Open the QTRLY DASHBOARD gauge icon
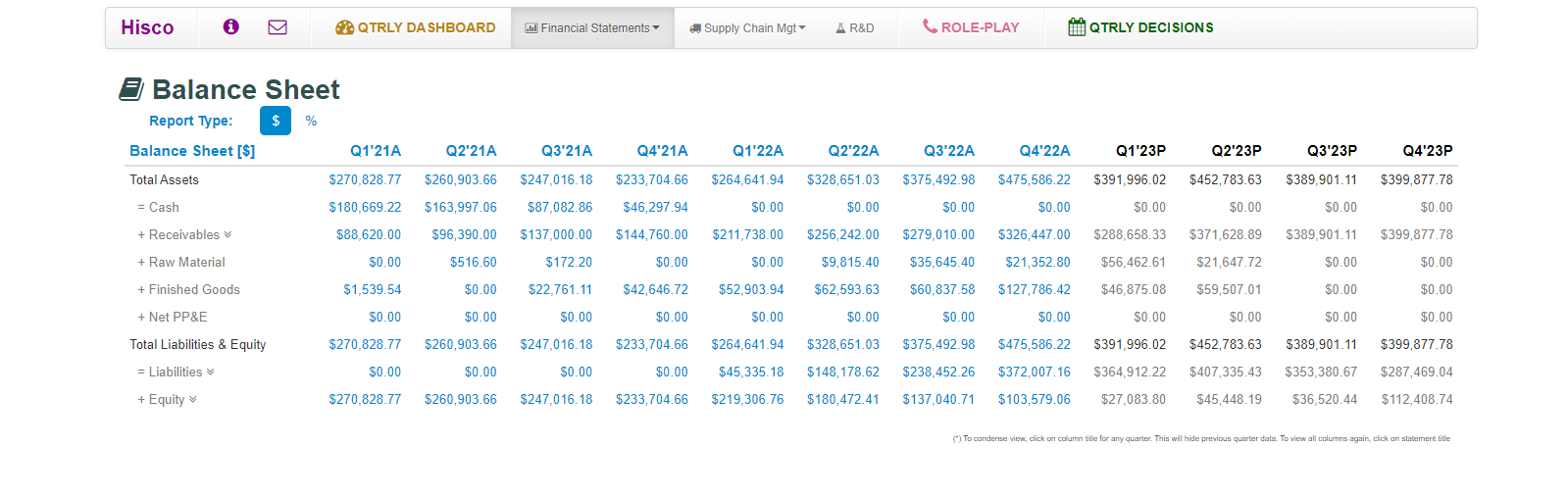 click(344, 27)
